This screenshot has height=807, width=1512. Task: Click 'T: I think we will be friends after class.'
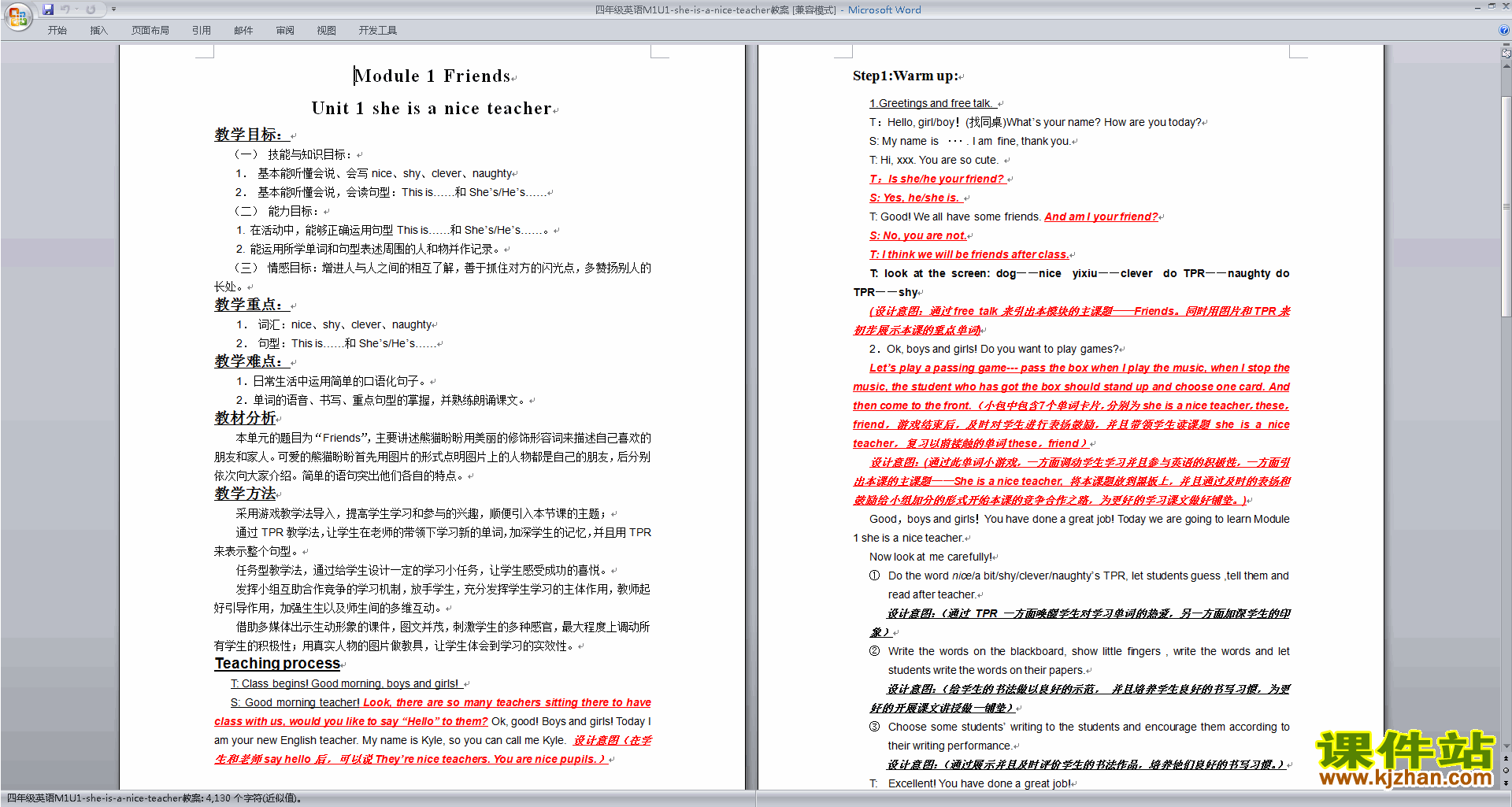(969, 254)
